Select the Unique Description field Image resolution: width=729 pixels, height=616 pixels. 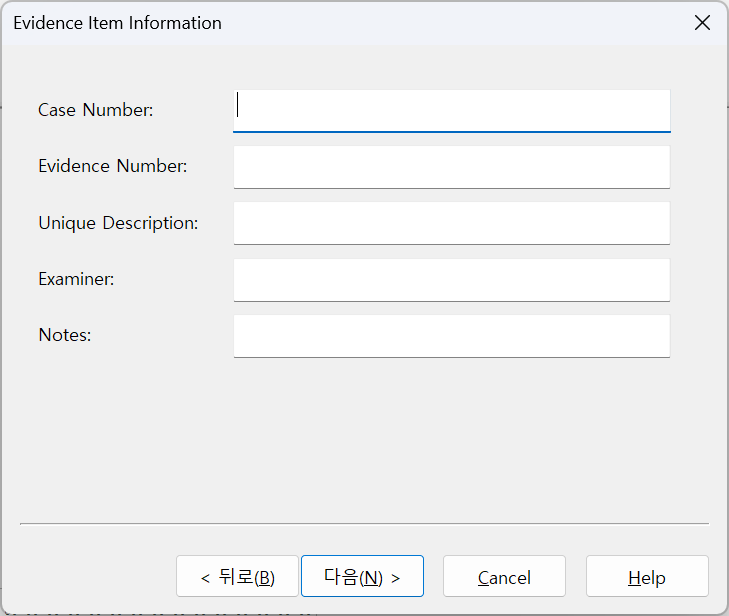pos(451,223)
